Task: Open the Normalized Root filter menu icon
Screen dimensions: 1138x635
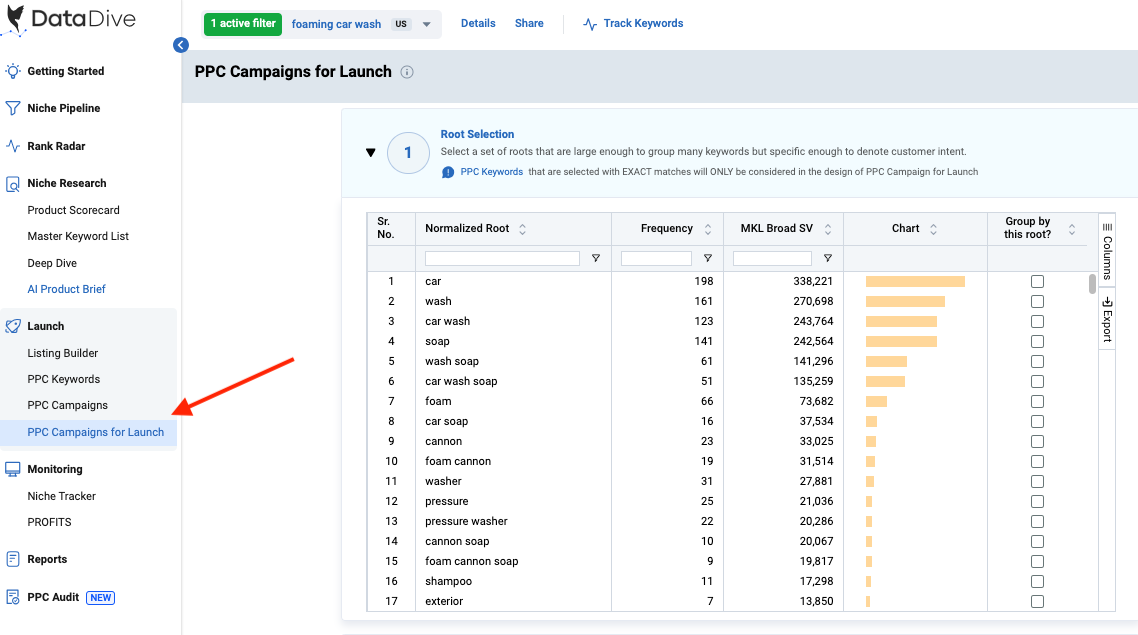Action: point(596,258)
